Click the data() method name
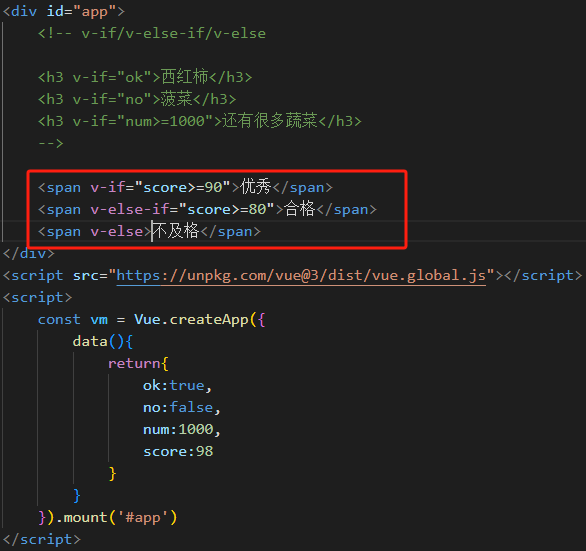This screenshot has height=551, width=586. pyautogui.click(x=90, y=341)
